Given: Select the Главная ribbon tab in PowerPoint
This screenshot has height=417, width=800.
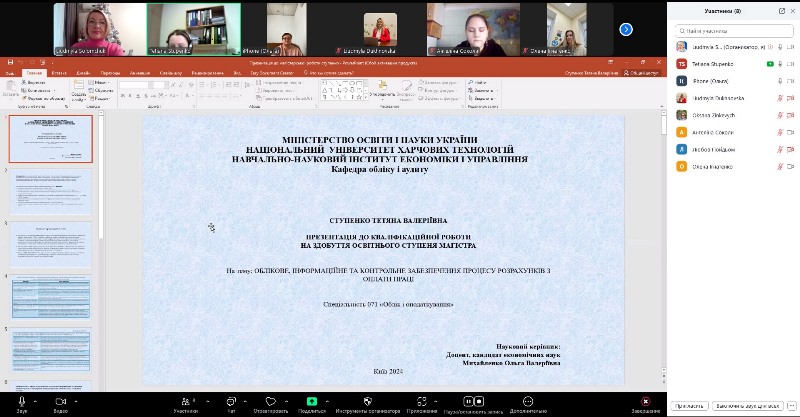Looking at the screenshot, I should tap(35, 73).
